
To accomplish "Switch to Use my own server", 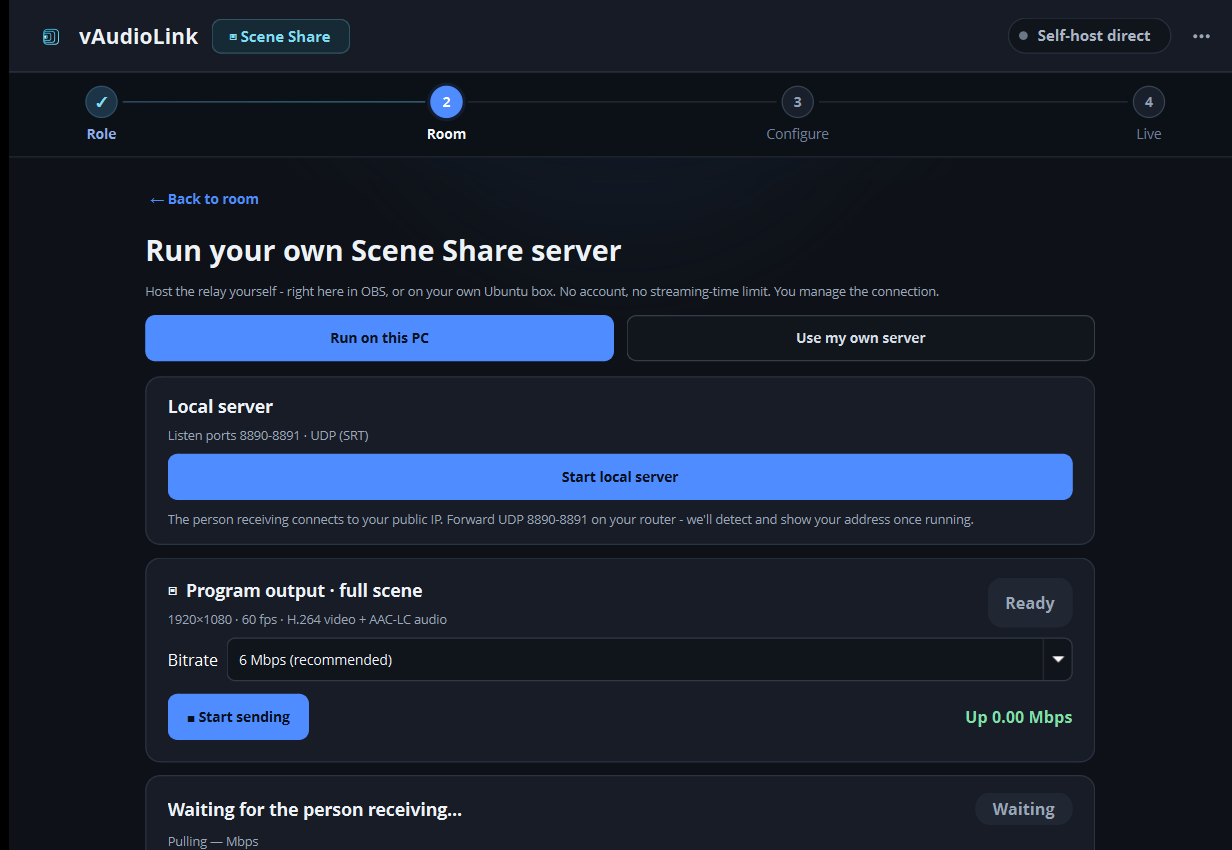I will [x=860, y=338].
